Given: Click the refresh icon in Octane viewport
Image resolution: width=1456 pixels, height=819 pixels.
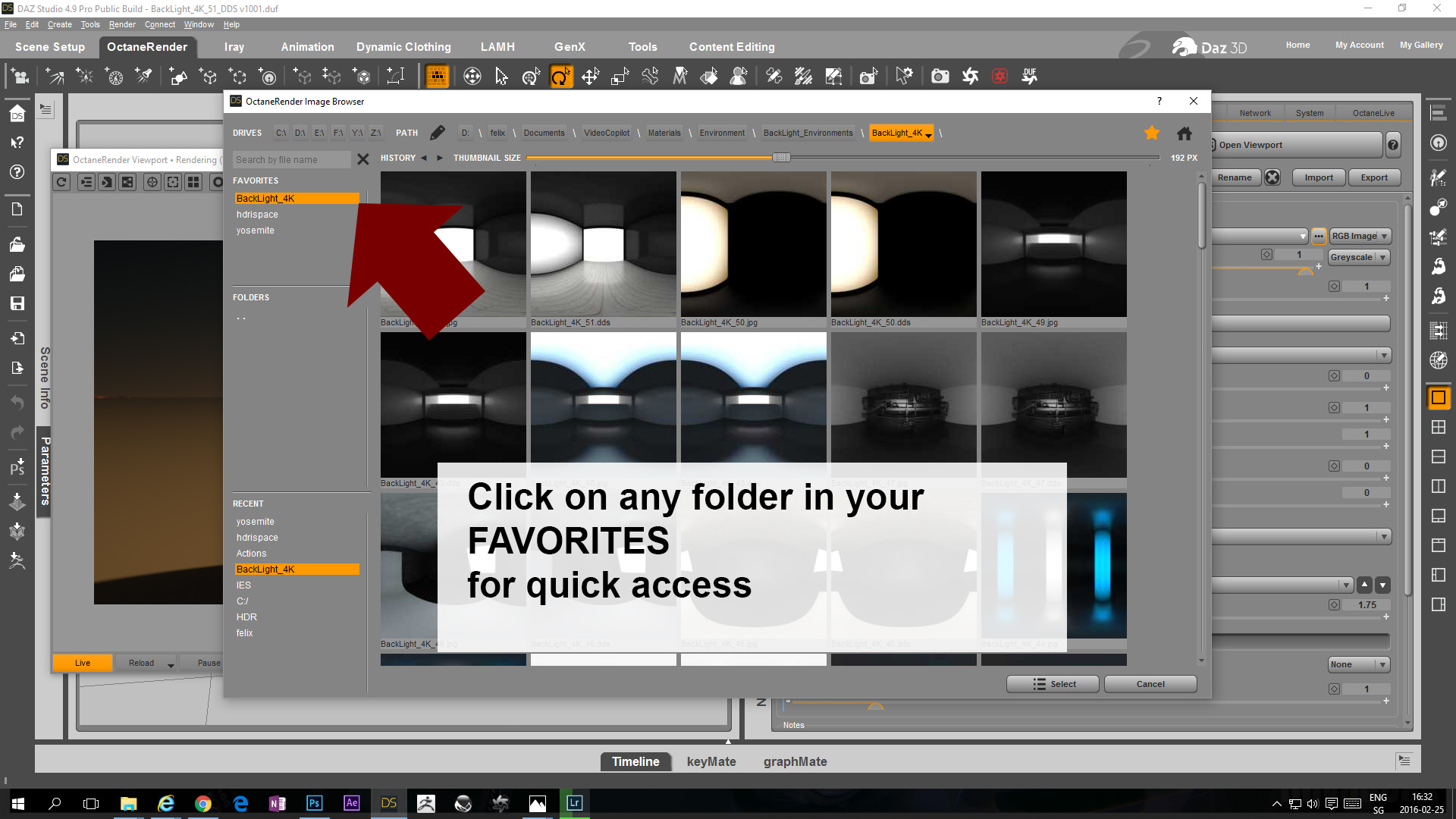Looking at the screenshot, I should point(62,182).
